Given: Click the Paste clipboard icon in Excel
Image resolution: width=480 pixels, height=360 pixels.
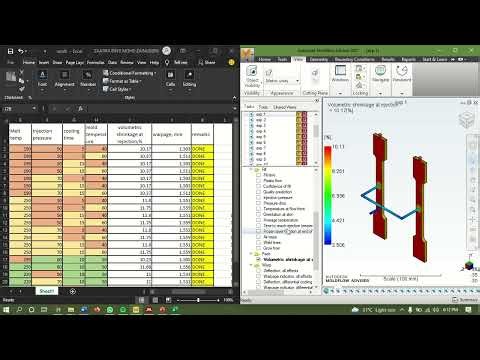Looking at the screenshot, I should [x=11, y=78].
